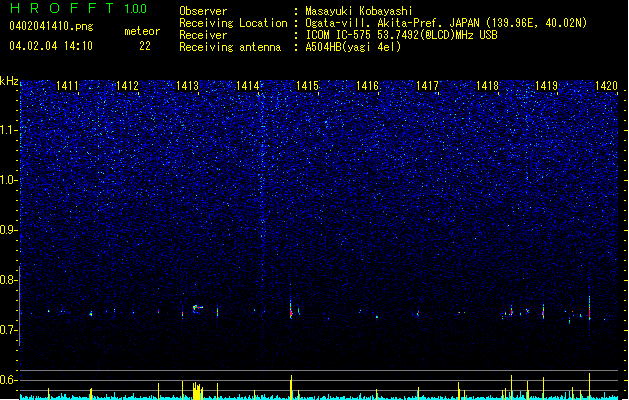Select the file name 0402041410.png
Screen dimensions: 629x400
coord(51,26)
